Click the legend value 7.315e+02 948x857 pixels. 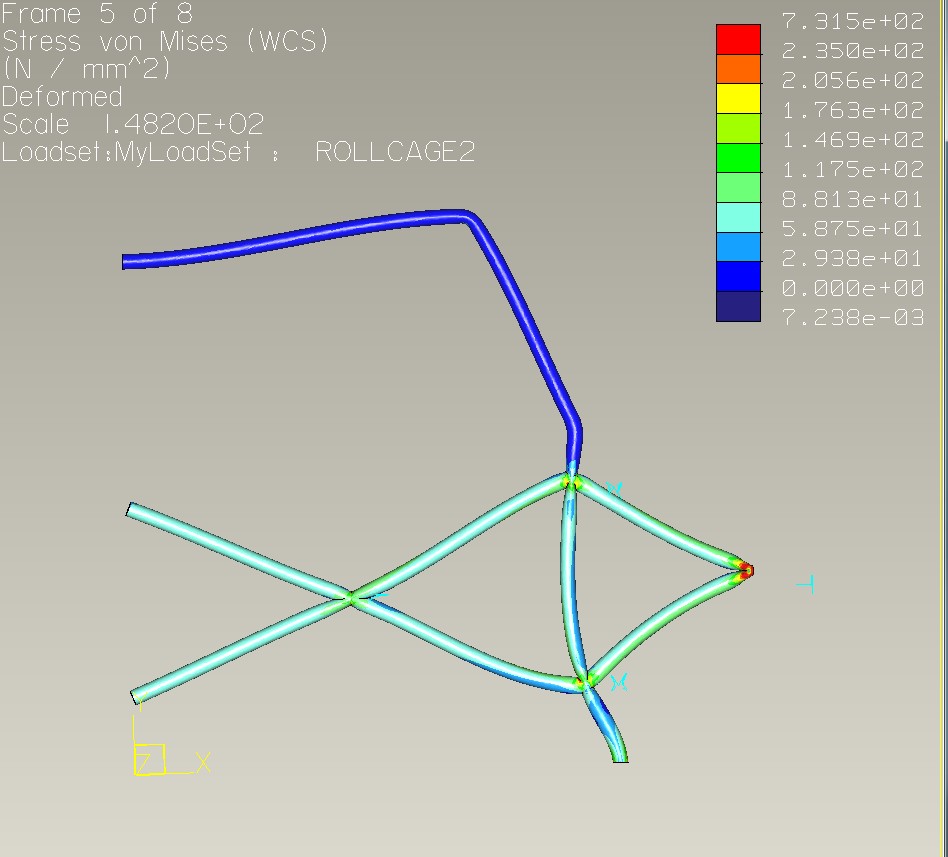pyautogui.click(x=852, y=21)
